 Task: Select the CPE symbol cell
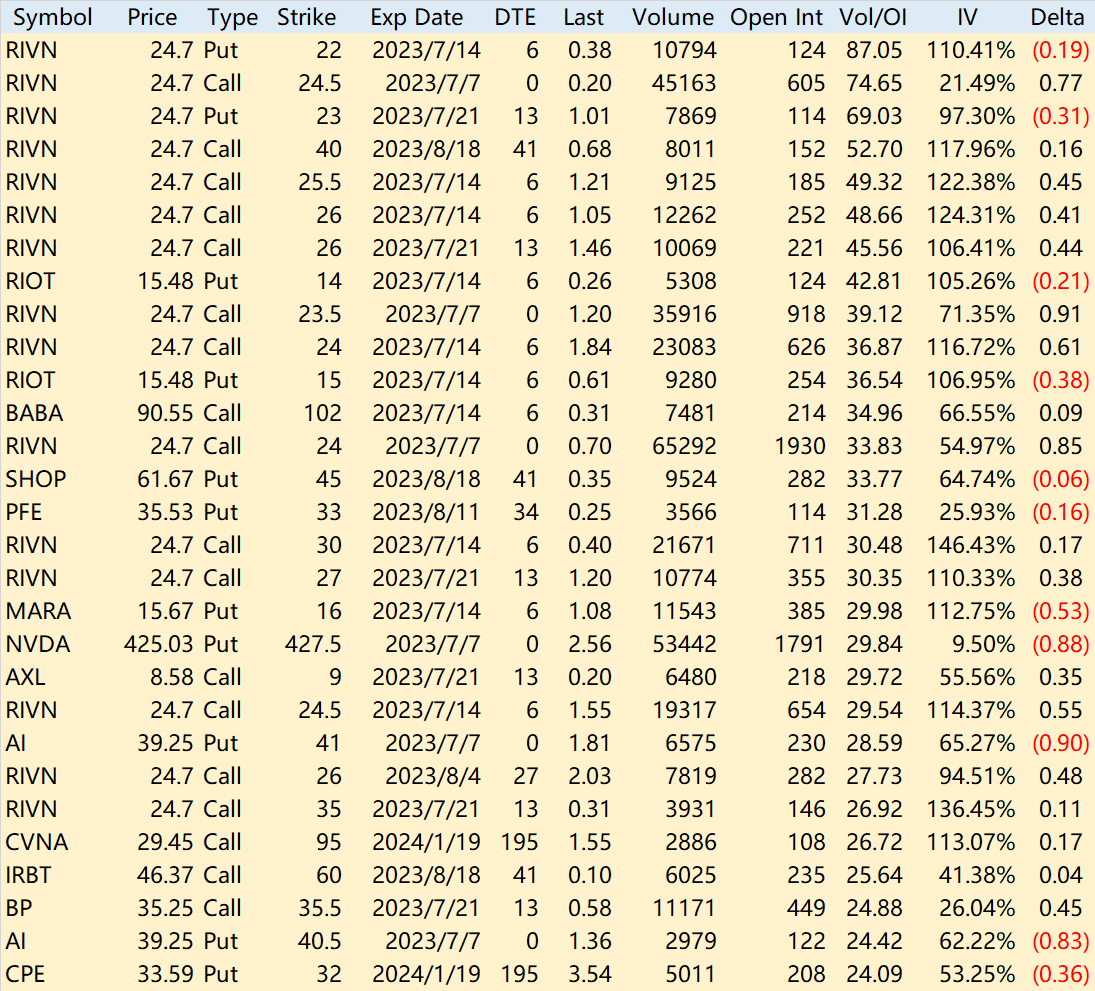(25, 974)
